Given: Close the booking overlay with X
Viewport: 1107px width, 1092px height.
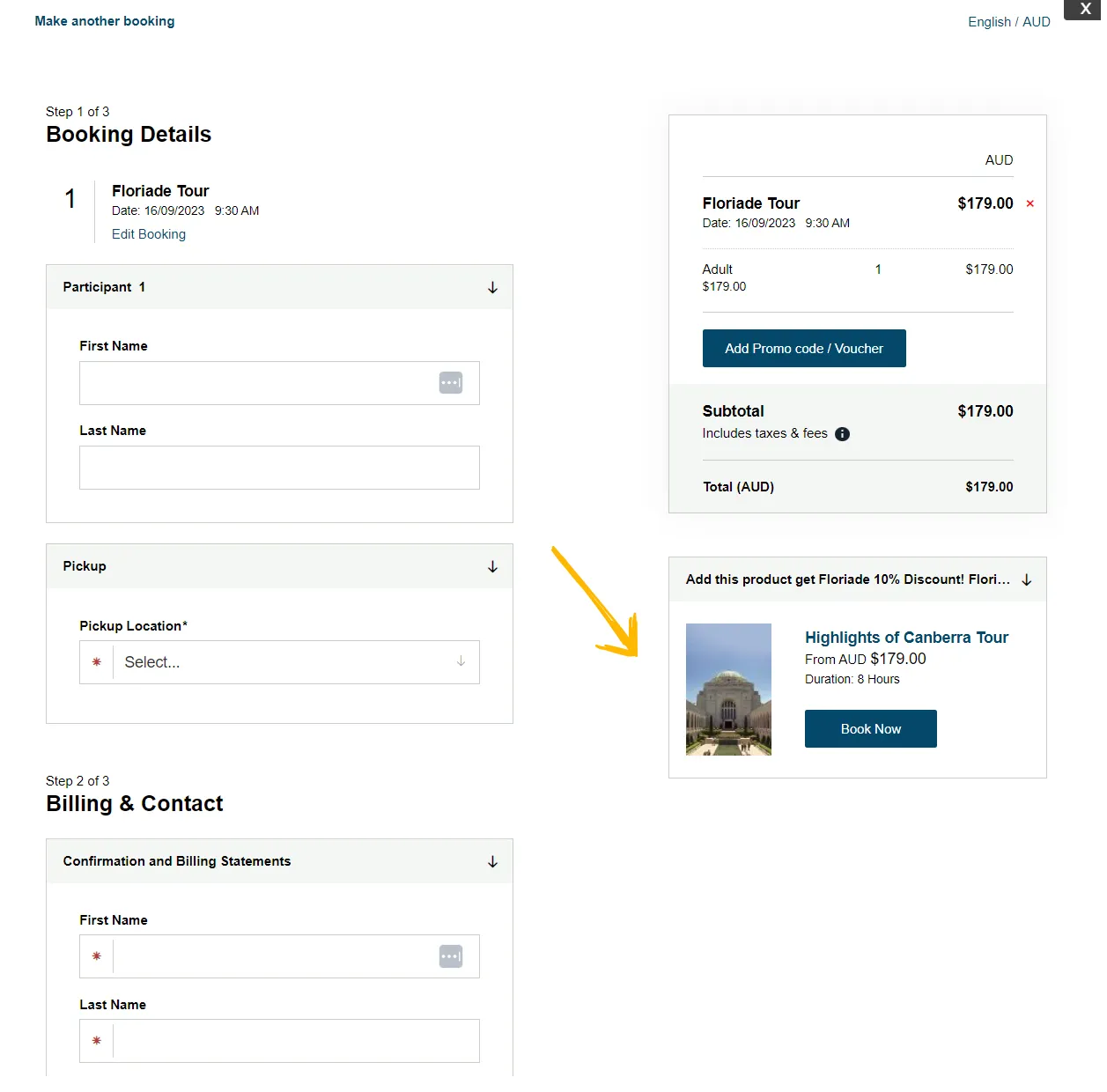Looking at the screenshot, I should click(1085, 9).
